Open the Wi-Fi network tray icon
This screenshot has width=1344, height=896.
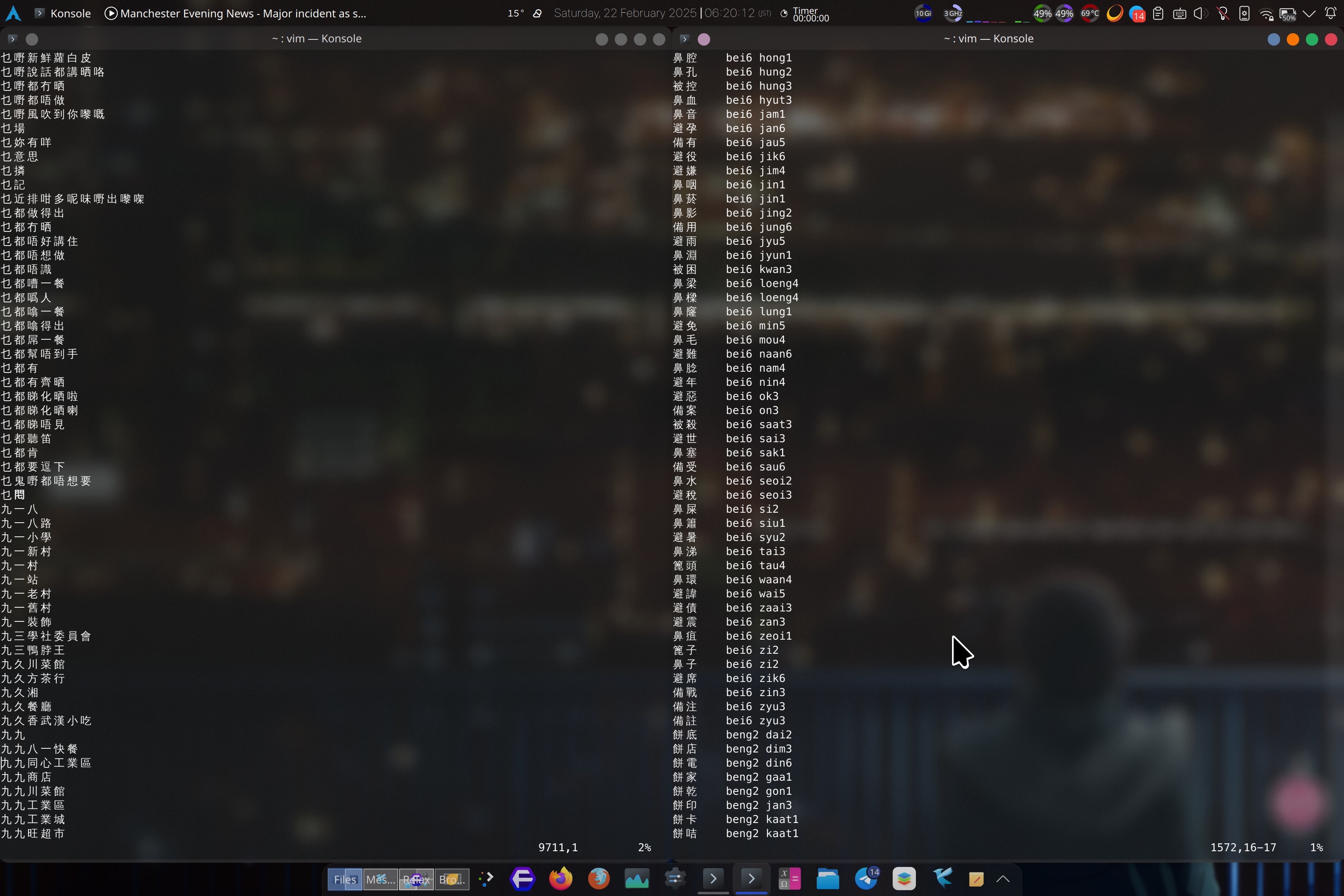[x=1266, y=14]
